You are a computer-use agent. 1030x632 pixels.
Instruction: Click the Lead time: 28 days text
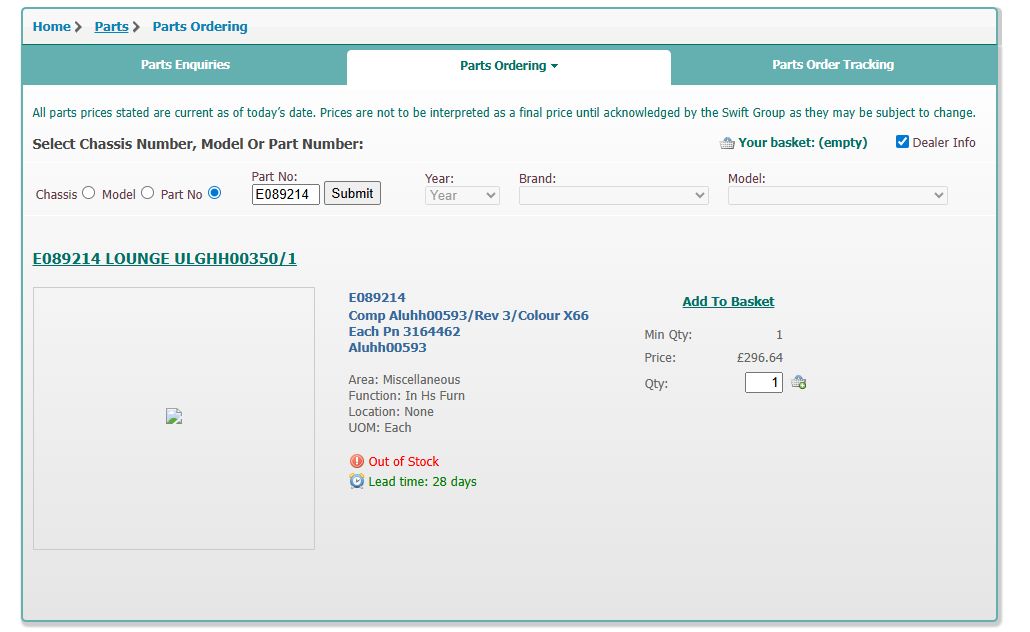[x=422, y=482]
